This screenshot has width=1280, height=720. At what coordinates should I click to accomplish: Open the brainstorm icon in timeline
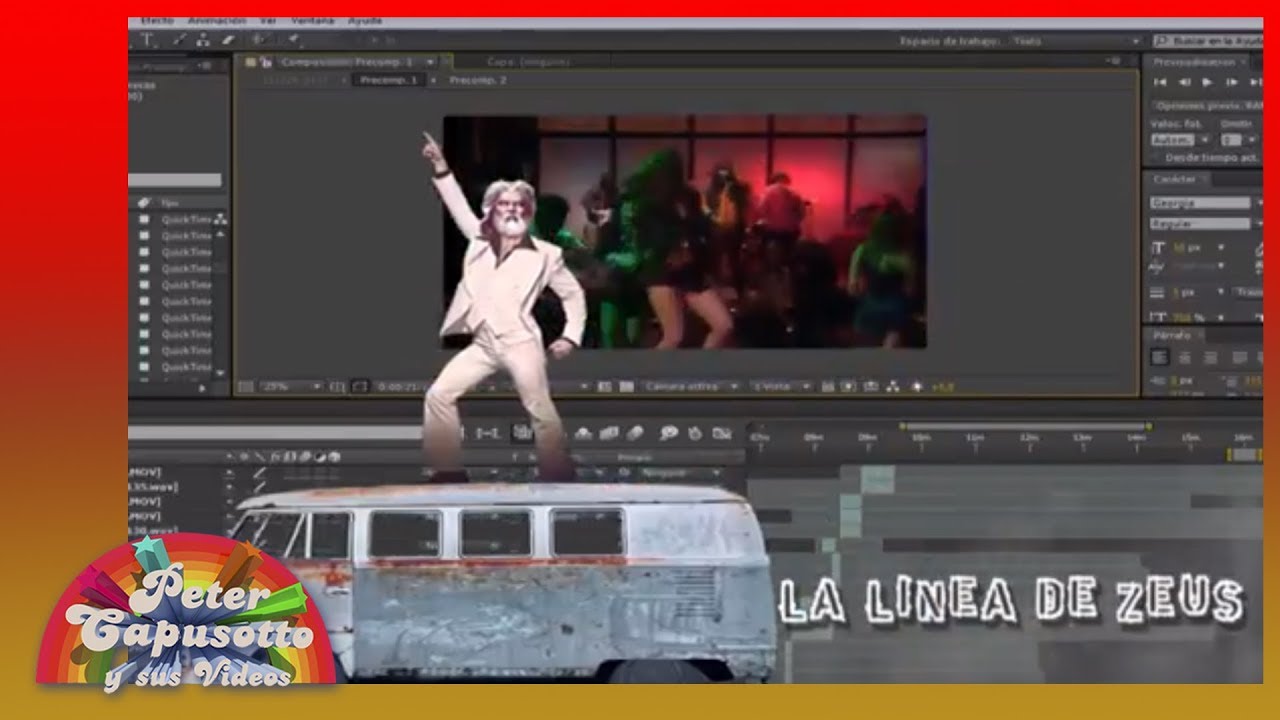(668, 433)
